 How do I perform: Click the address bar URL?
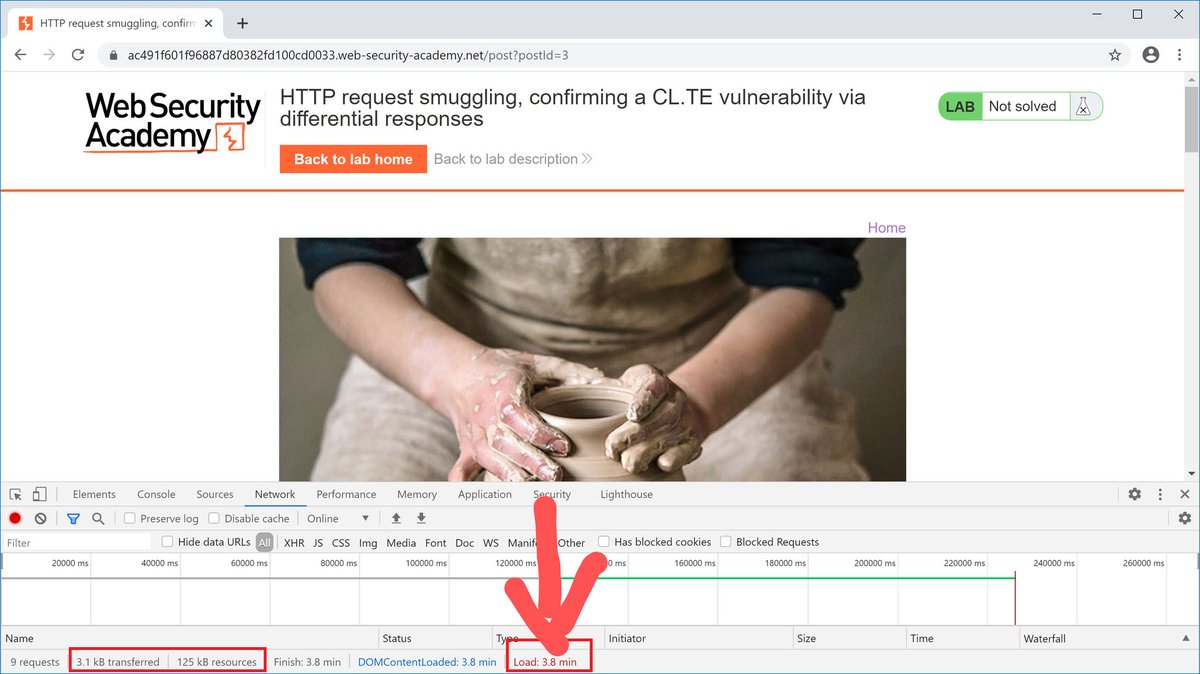tap(348, 56)
